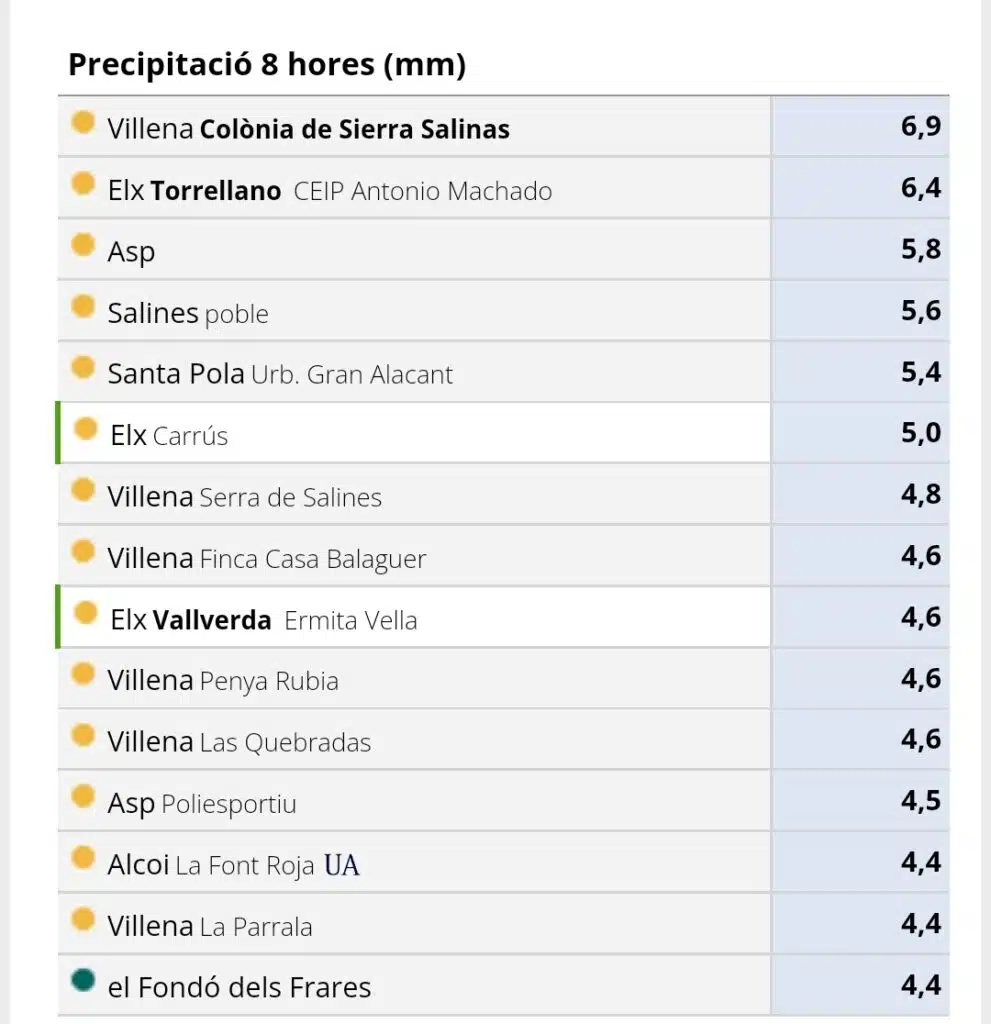Click the teal dot beside el Fondó dels Frares
Screen dimensions: 991x1024
tap(83, 980)
